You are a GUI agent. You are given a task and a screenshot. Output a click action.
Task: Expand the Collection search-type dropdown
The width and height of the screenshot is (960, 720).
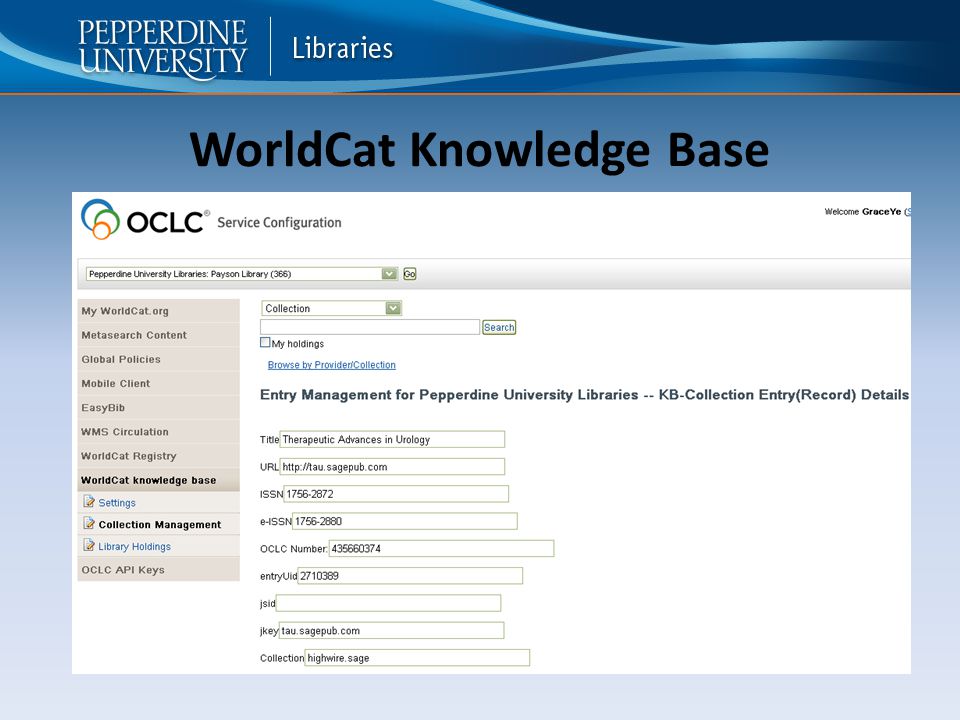coord(331,308)
